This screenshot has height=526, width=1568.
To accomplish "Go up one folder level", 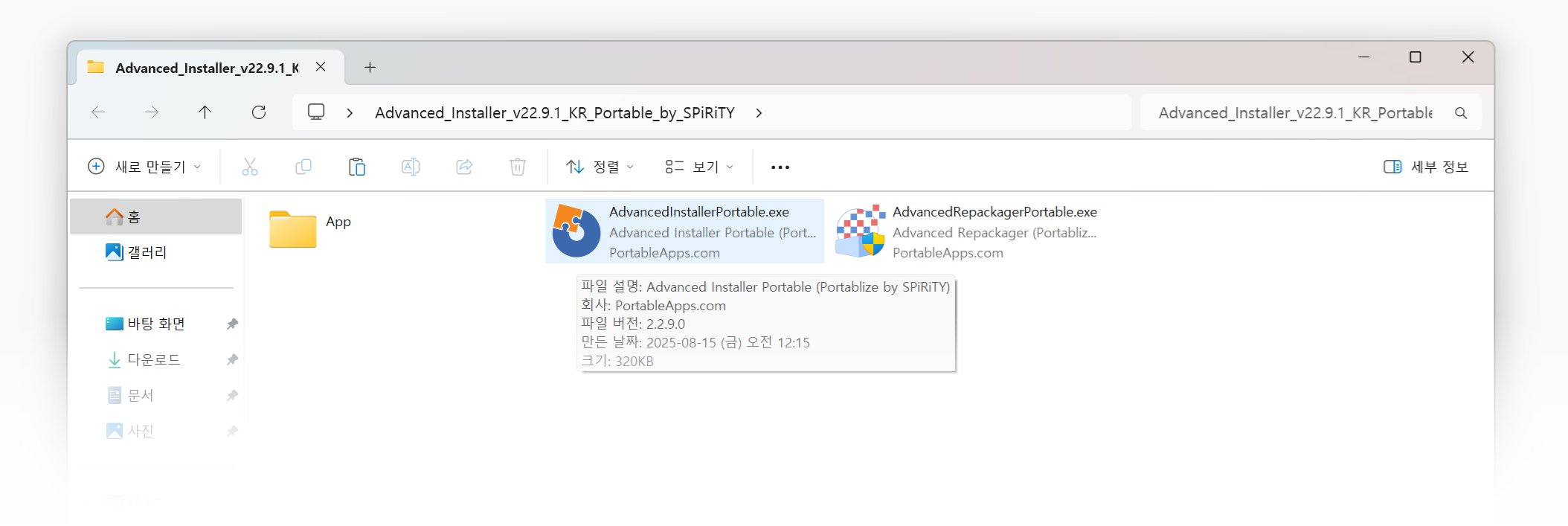I will pos(205,112).
